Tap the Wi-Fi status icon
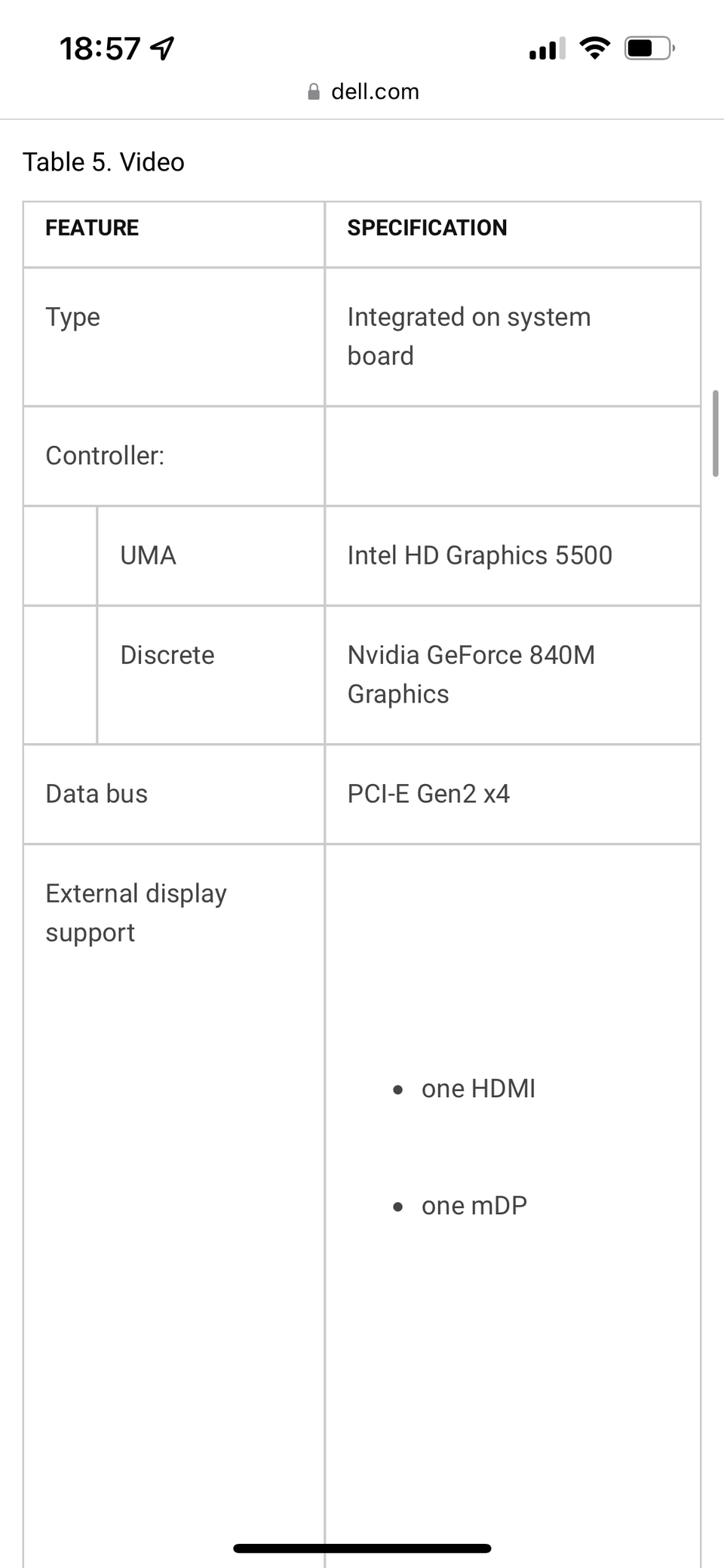The height and width of the screenshot is (1568, 724). (594, 49)
